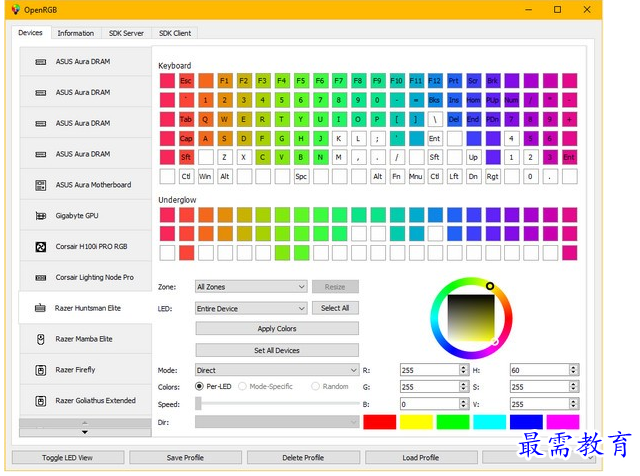Adjust the H value stepper arrows
Viewport: 640px width, 476px height.
click(x=573, y=370)
